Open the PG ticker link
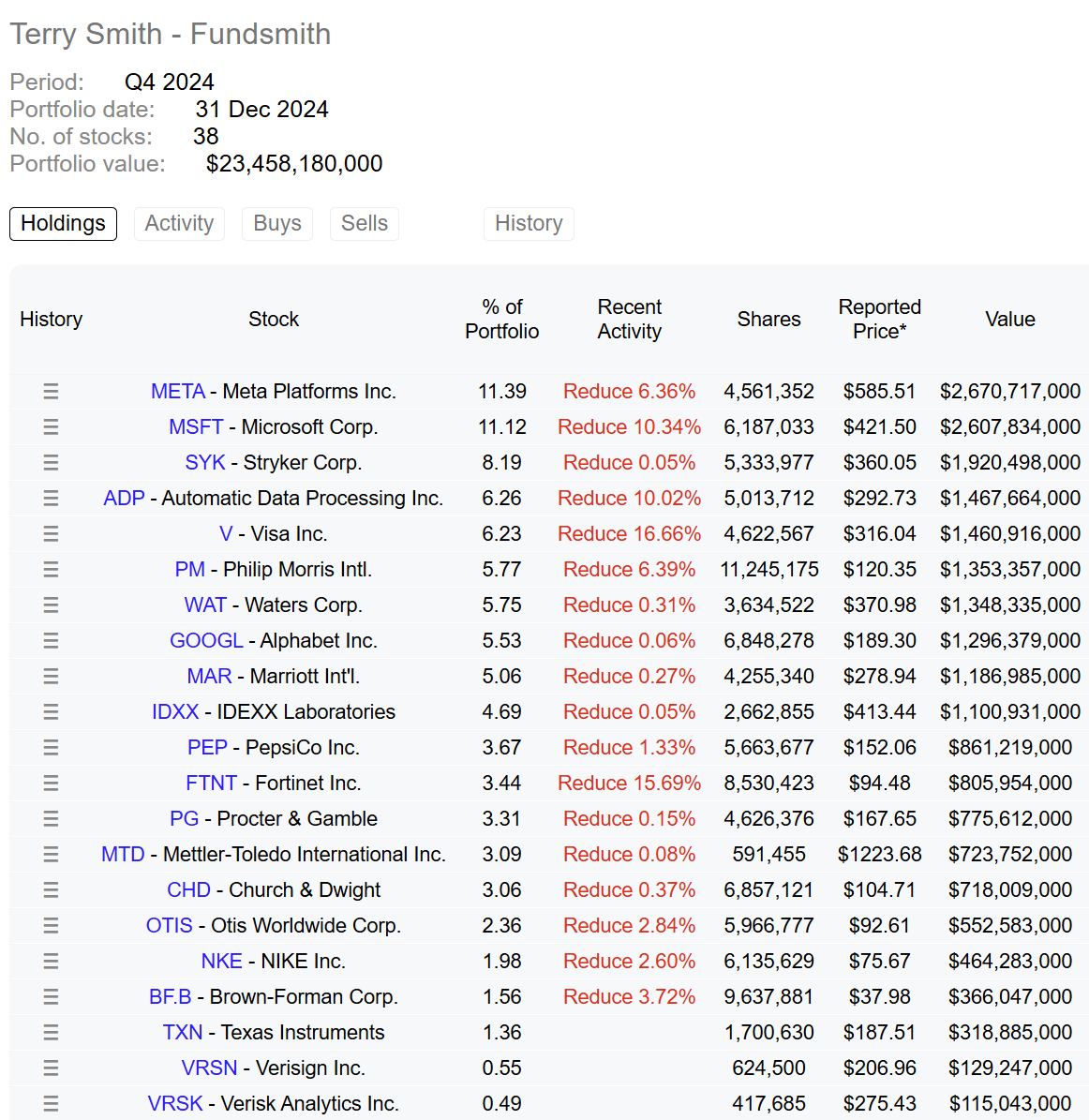The height and width of the screenshot is (1120, 1089). pyautogui.click(x=185, y=818)
